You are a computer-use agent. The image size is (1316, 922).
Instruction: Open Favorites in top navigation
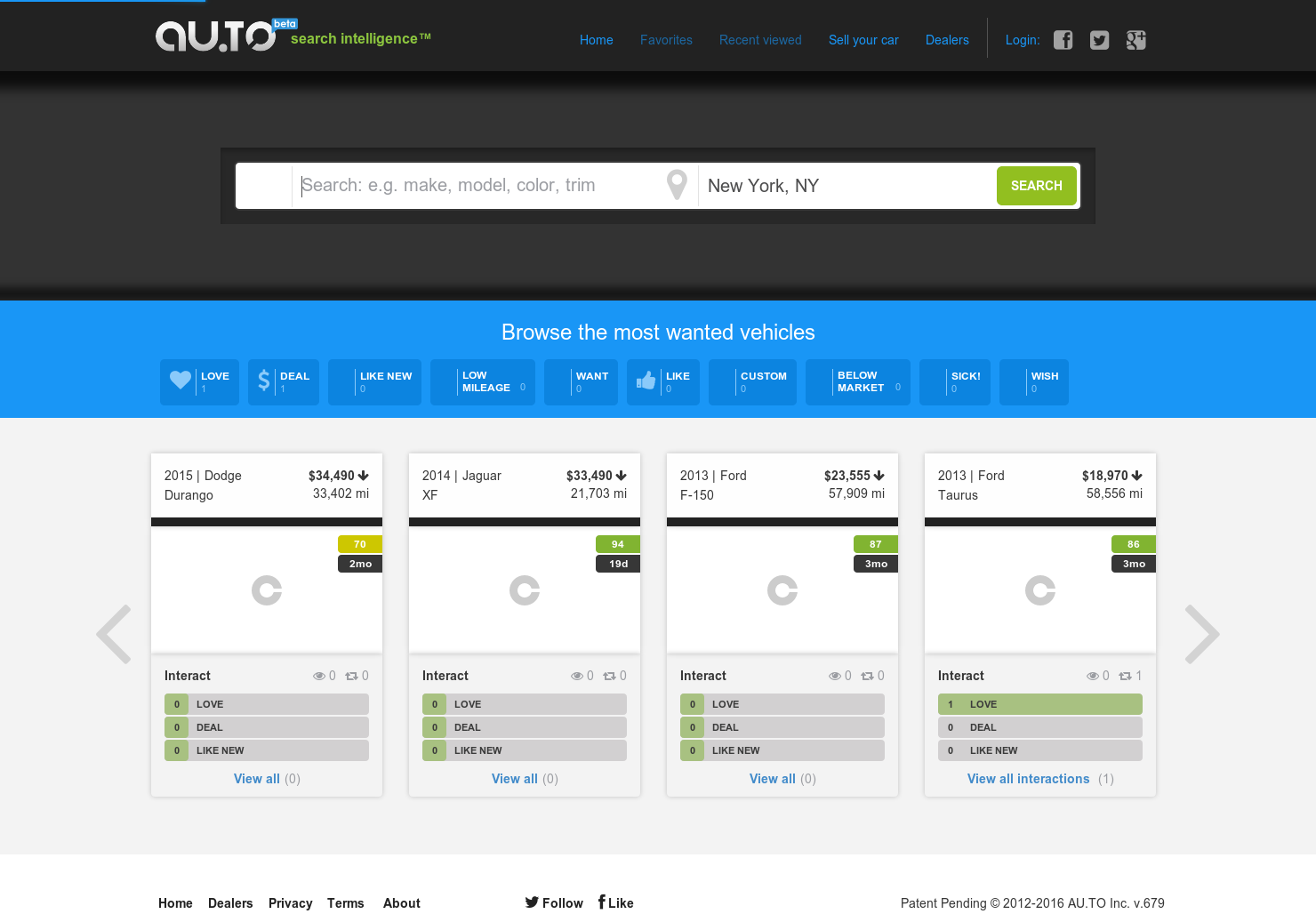666,40
